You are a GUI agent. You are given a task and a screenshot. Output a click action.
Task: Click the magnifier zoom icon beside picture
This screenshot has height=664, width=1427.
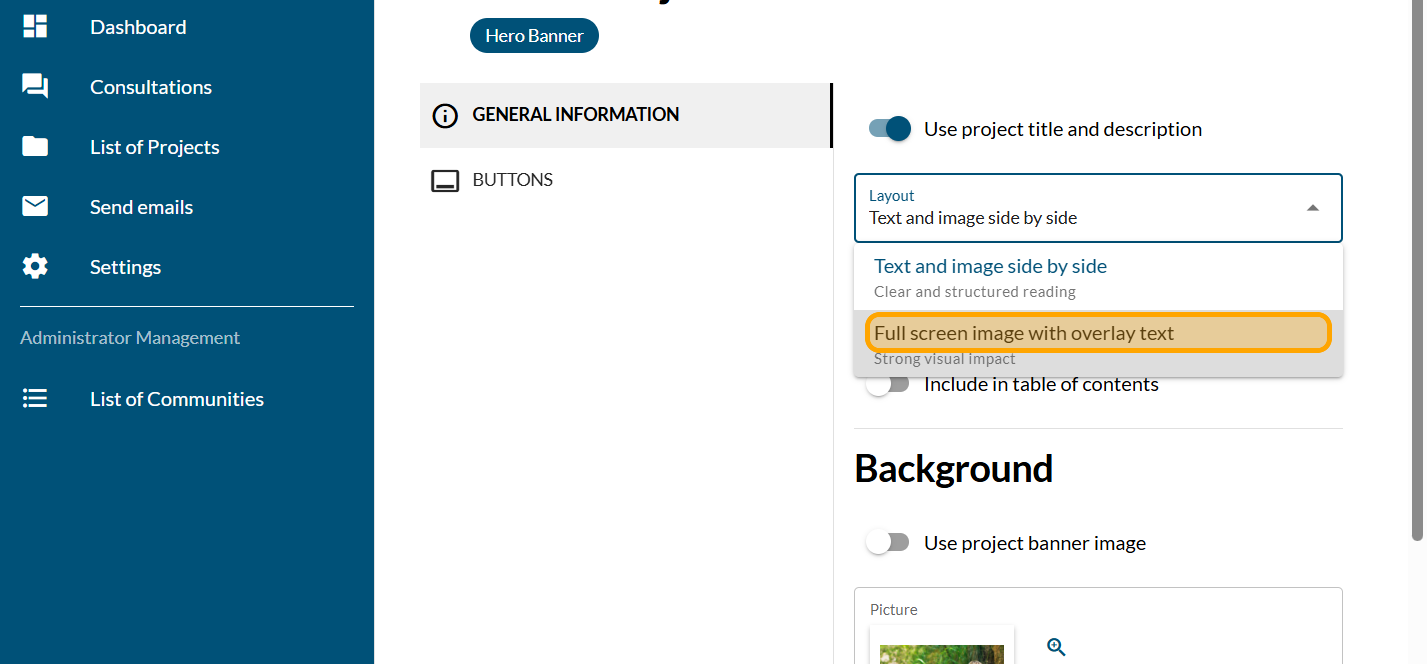click(1056, 647)
